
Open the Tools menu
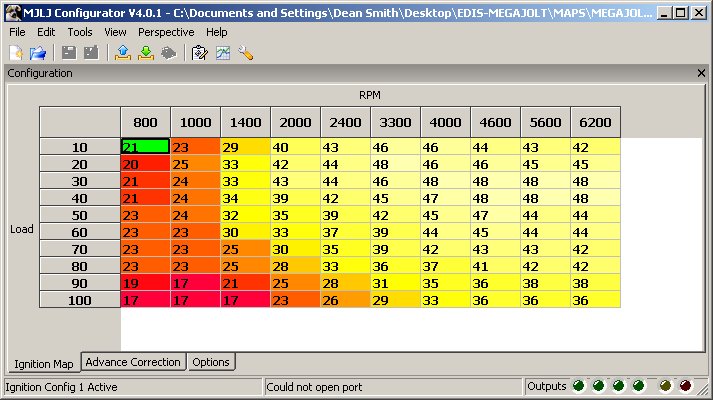(80, 32)
